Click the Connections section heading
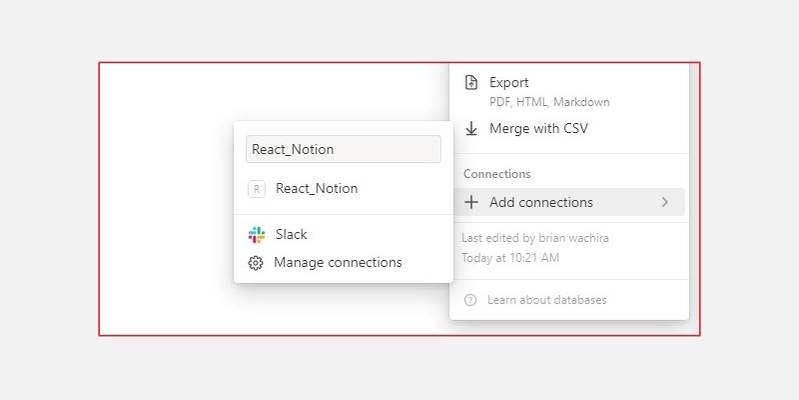The image size is (799, 400). tap(497, 174)
